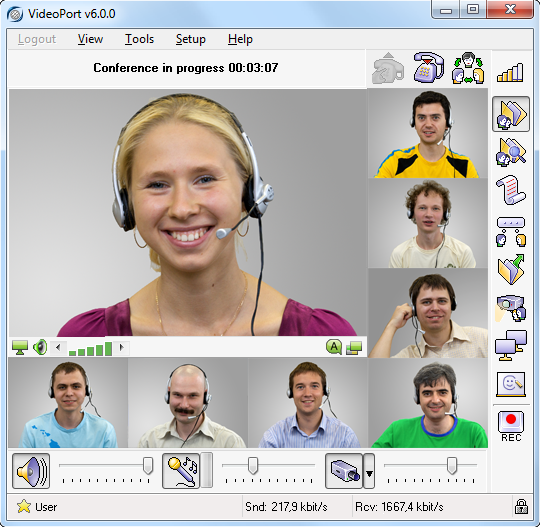Viewport: 540px width, 527px height.
Task: Start recording with the REC button
Action: [x=511, y=426]
